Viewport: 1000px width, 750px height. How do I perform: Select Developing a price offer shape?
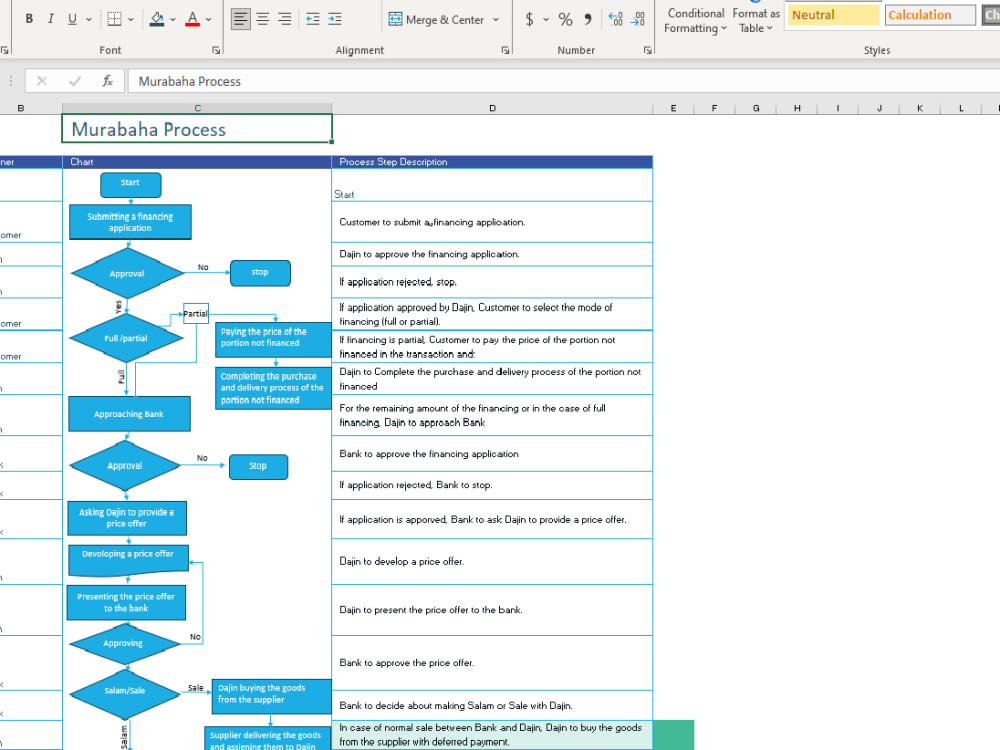(128, 559)
